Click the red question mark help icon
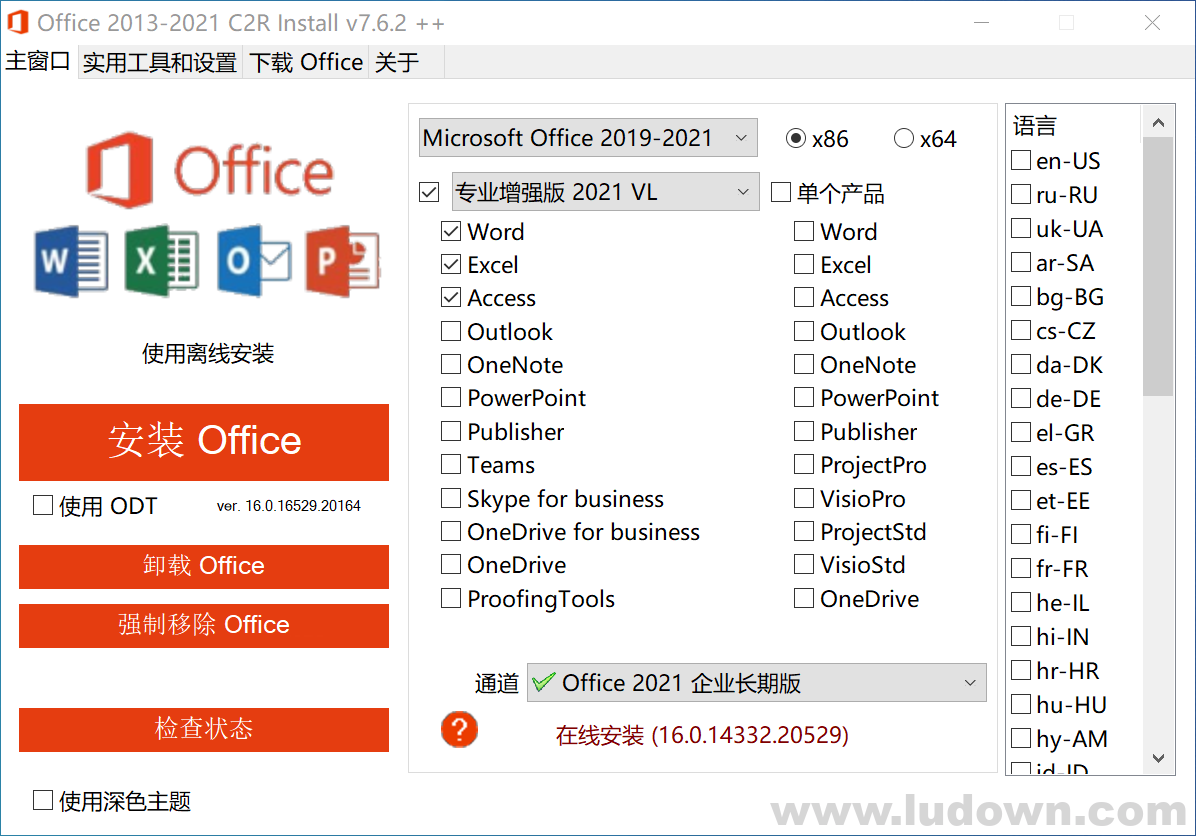 [x=459, y=729]
